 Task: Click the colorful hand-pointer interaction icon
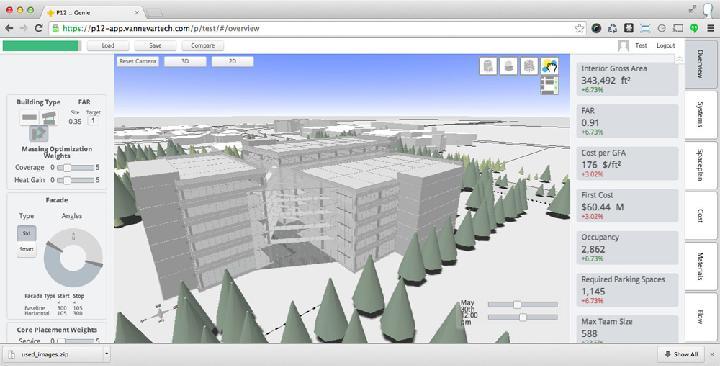[550, 66]
